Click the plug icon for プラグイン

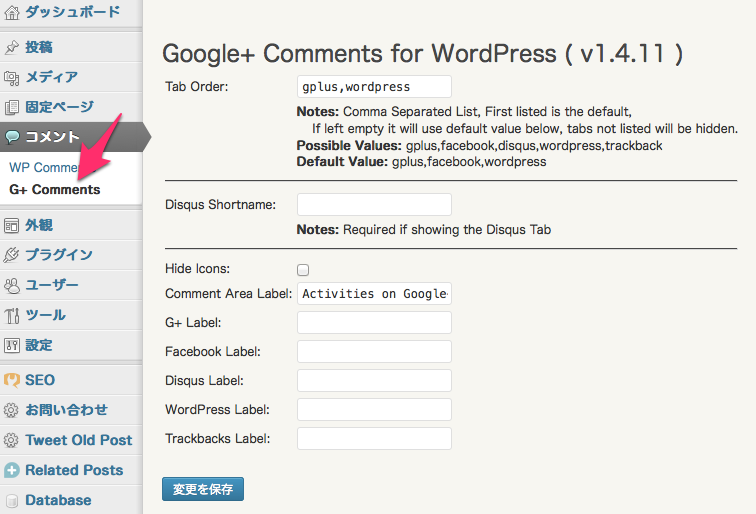coord(12,255)
